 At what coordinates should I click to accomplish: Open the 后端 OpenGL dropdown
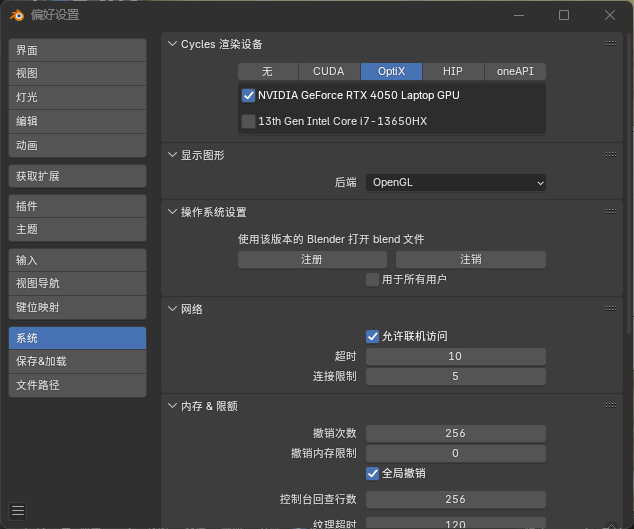pyautogui.click(x=456, y=183)
